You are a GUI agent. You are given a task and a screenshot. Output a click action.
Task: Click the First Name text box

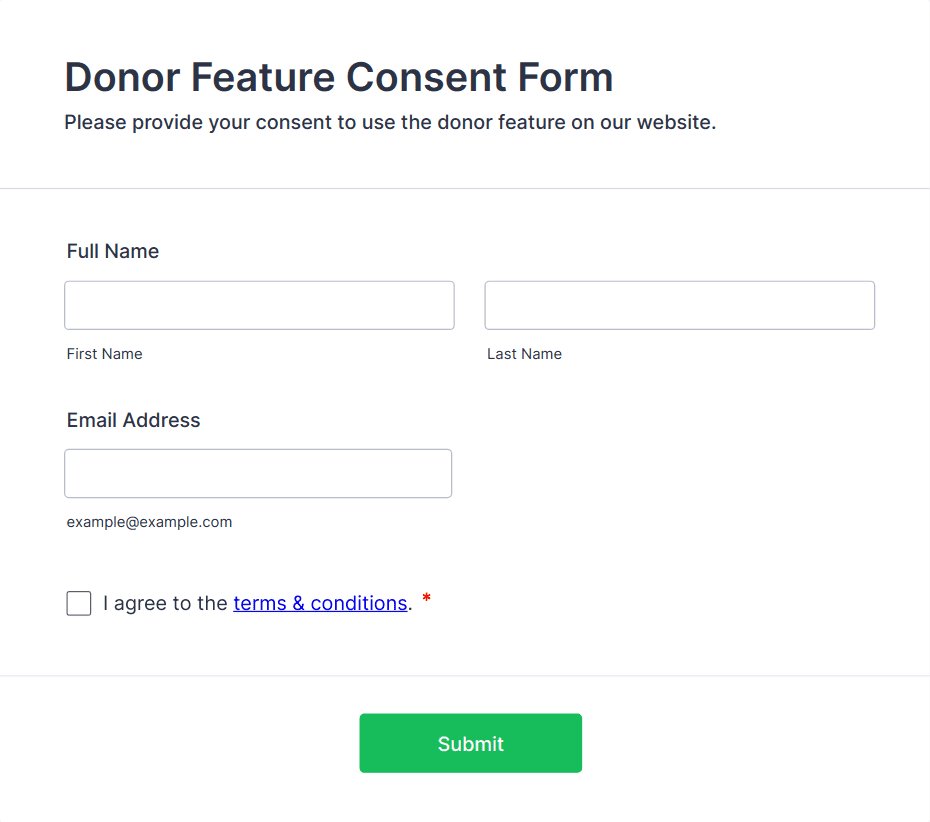click(259, 305)
